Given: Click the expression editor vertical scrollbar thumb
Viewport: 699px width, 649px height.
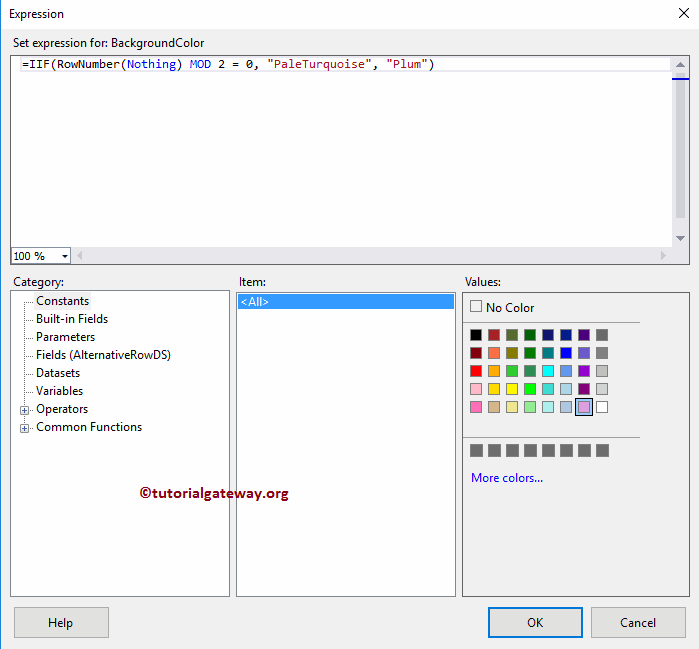Looking at the screenshot, I should tap(680, 148).
